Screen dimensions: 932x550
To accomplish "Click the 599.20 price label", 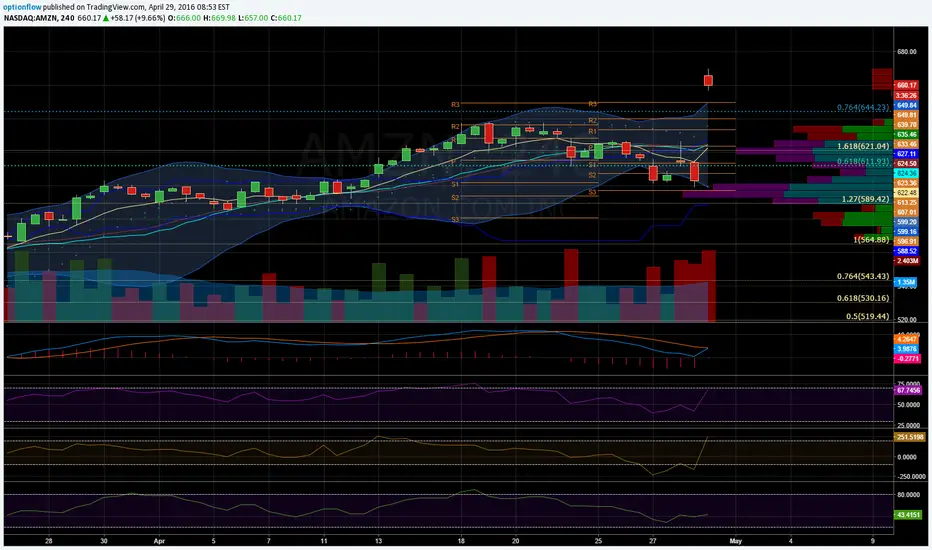I will (906, 222).
